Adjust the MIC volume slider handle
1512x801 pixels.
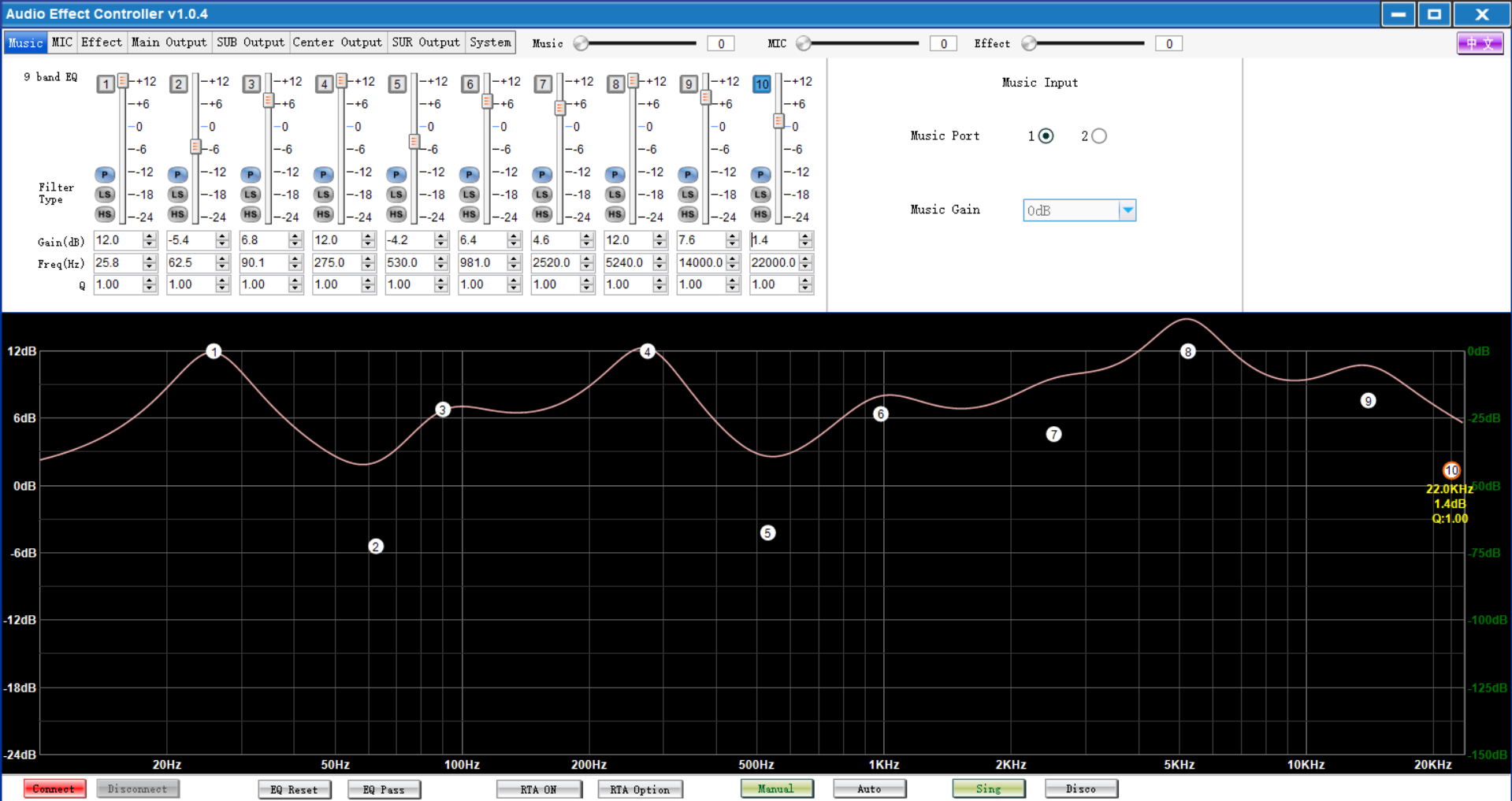tap(804, 43)
